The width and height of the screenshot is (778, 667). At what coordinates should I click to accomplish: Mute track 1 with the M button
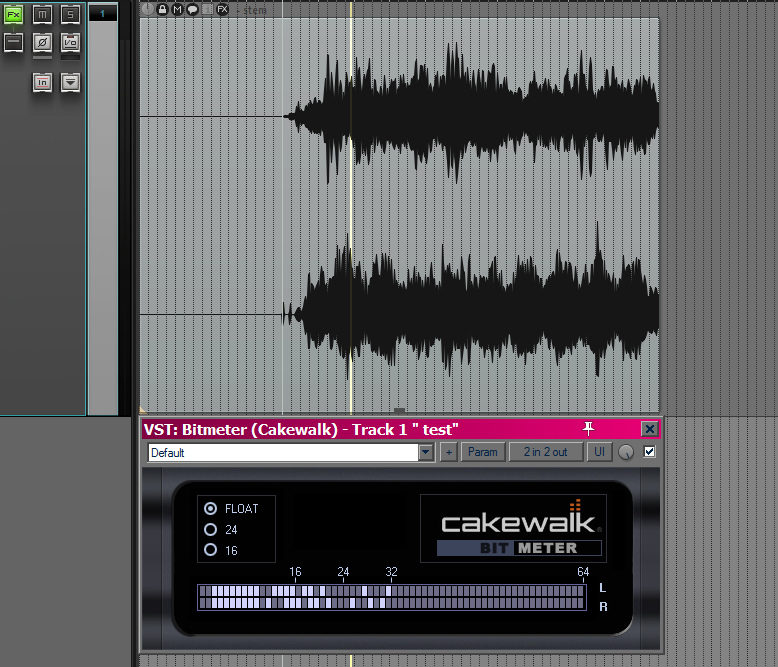pyautogui.click(x=42, y=15)
